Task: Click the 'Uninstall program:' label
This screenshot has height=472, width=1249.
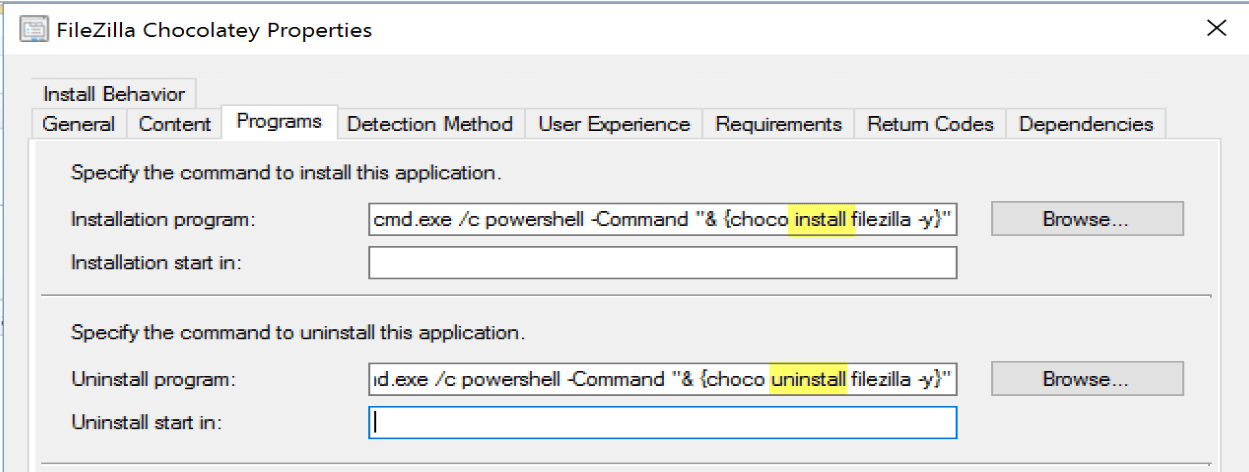Action: [x=152, y=380]
